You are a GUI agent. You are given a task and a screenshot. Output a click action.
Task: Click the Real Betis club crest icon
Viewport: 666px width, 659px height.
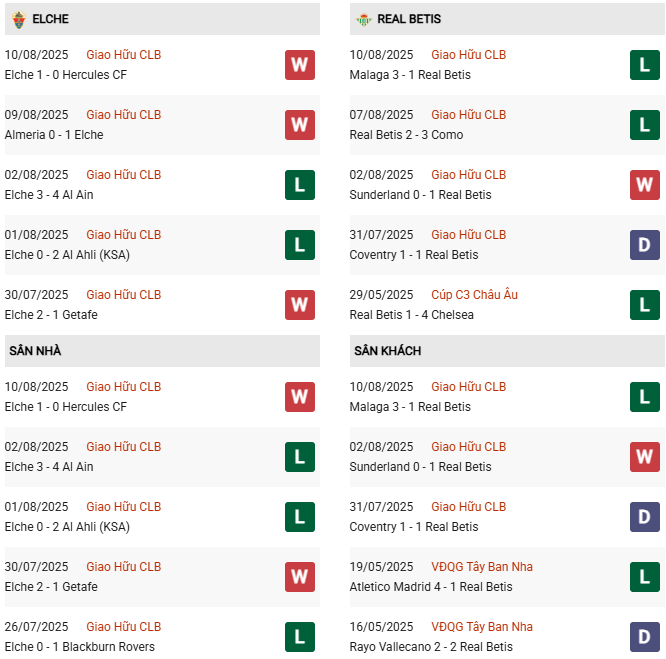364,19
